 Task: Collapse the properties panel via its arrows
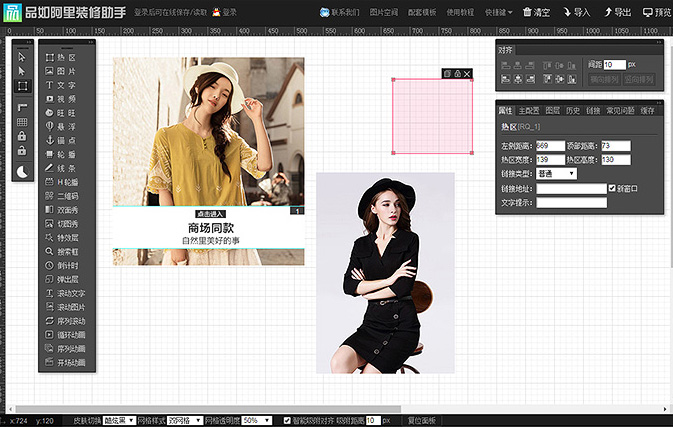pos(659,103)
